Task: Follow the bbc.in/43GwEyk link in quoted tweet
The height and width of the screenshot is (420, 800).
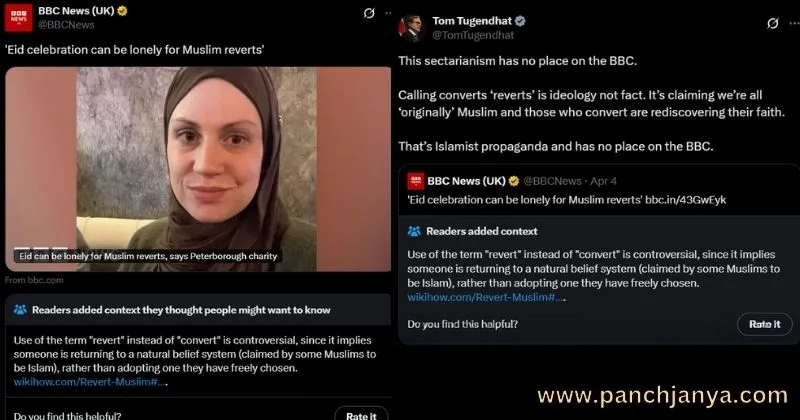Action: [x=685, y=200]
